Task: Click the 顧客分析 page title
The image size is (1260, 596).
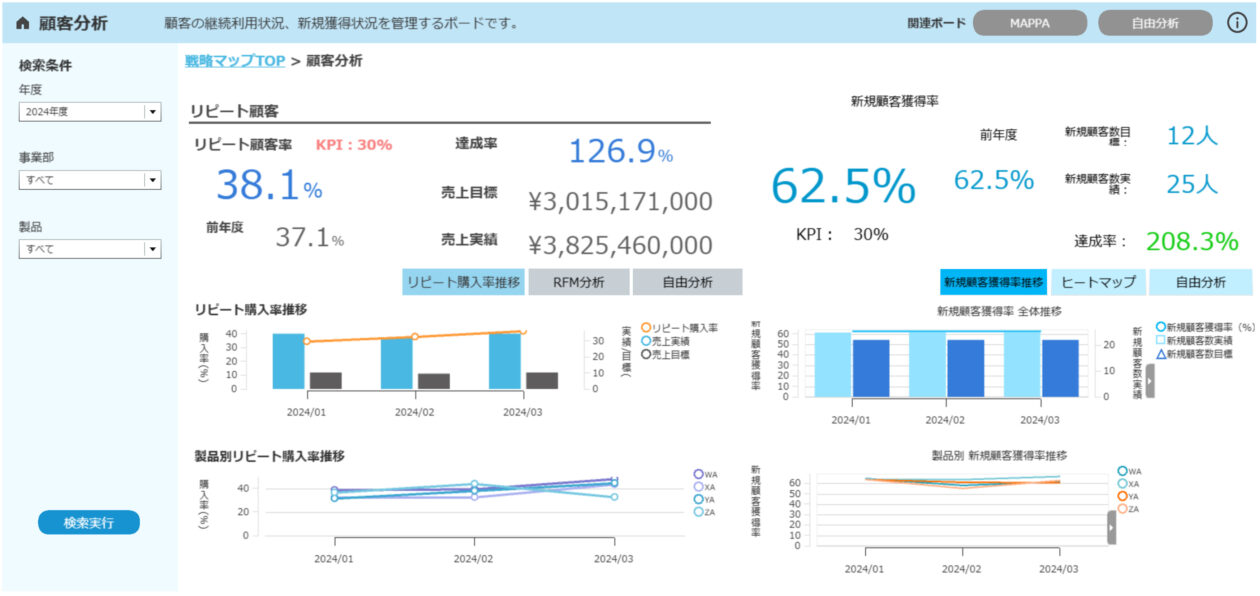Action: click(73, 24)
